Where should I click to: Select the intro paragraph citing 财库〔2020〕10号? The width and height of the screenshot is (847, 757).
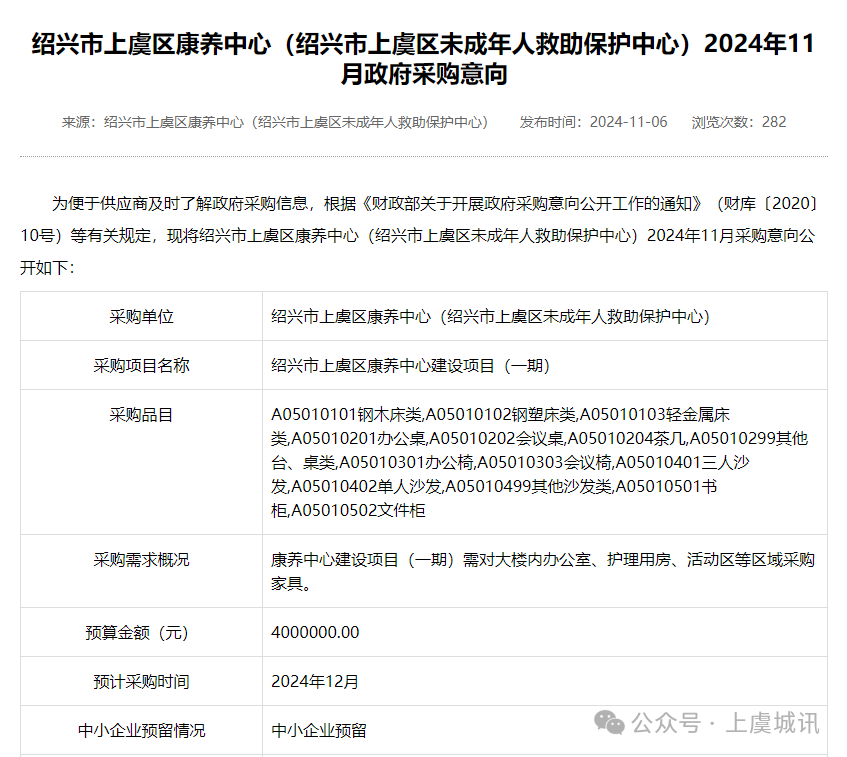(x=419, y=236)
